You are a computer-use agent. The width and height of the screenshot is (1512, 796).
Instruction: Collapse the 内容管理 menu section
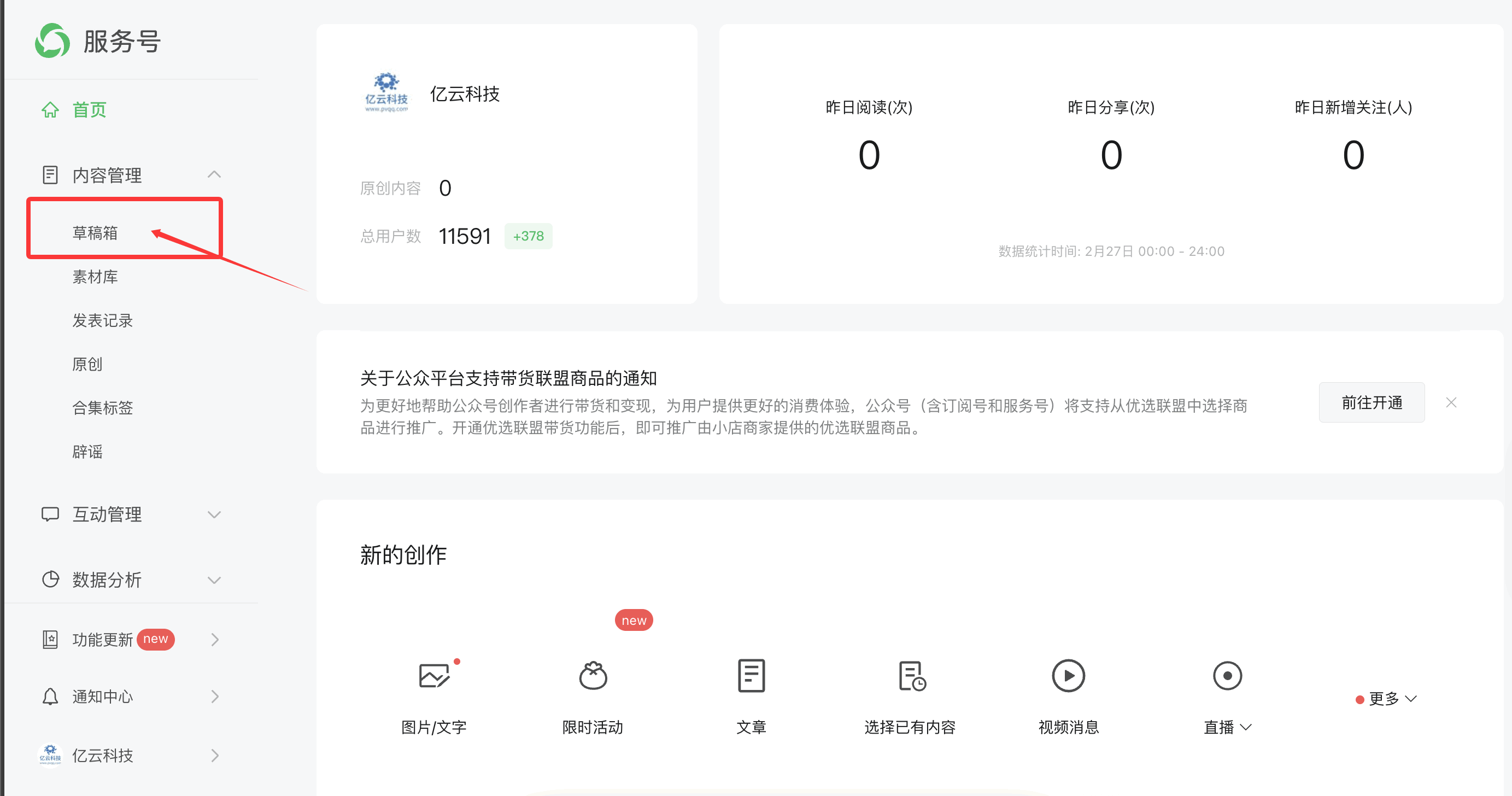coord(214,175)
